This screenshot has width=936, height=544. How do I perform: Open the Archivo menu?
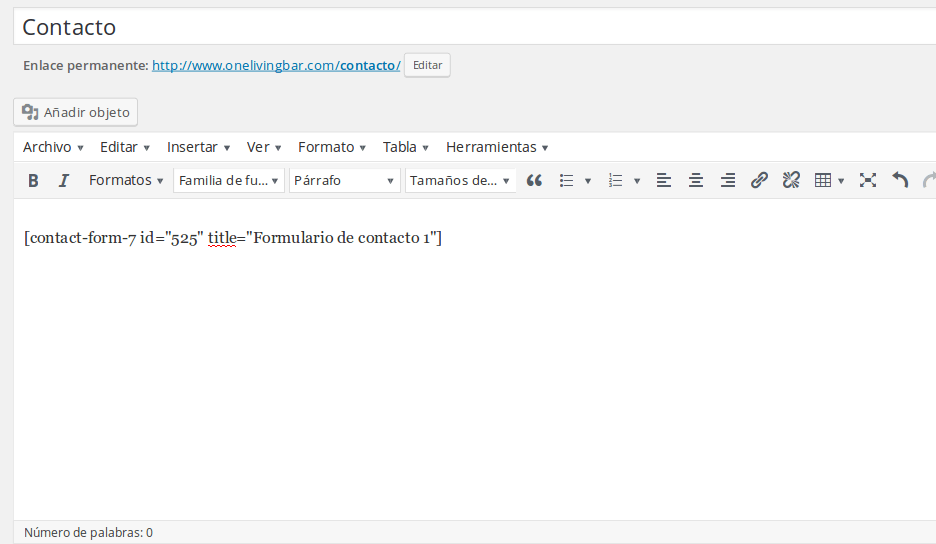[x=53, y=147]
